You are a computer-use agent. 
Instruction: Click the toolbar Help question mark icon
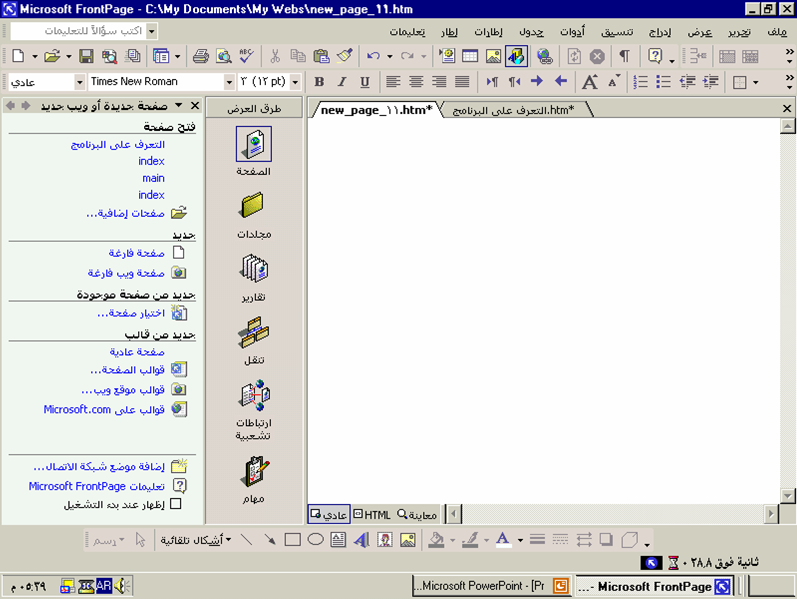point(655,56)
